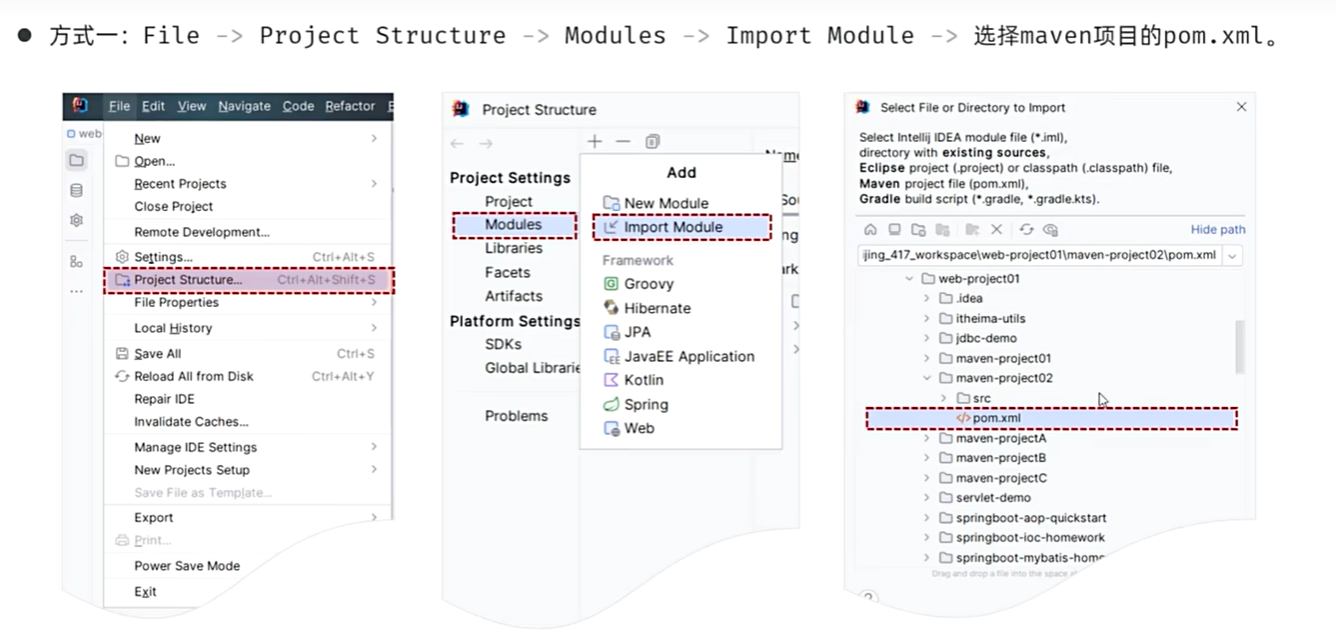This screenshot has height=634, width=1336.
Task: Click the New Folder icon in import dialog
Action: [x=972, y=229]
